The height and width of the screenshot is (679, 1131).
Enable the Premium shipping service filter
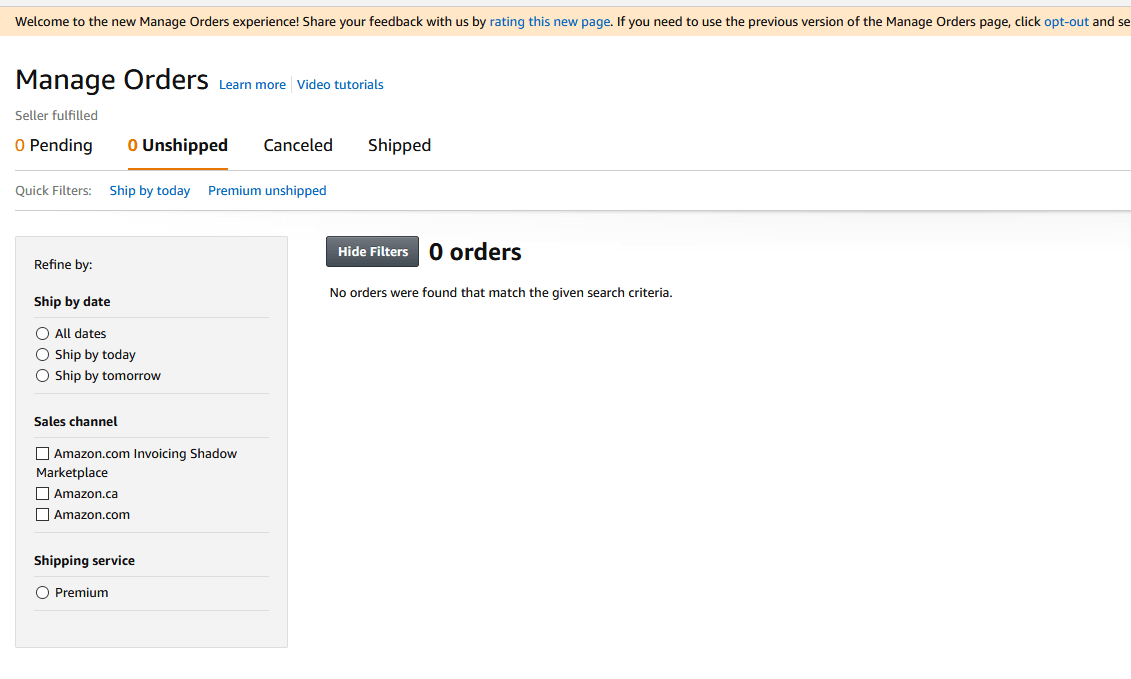tap(42, 592)
